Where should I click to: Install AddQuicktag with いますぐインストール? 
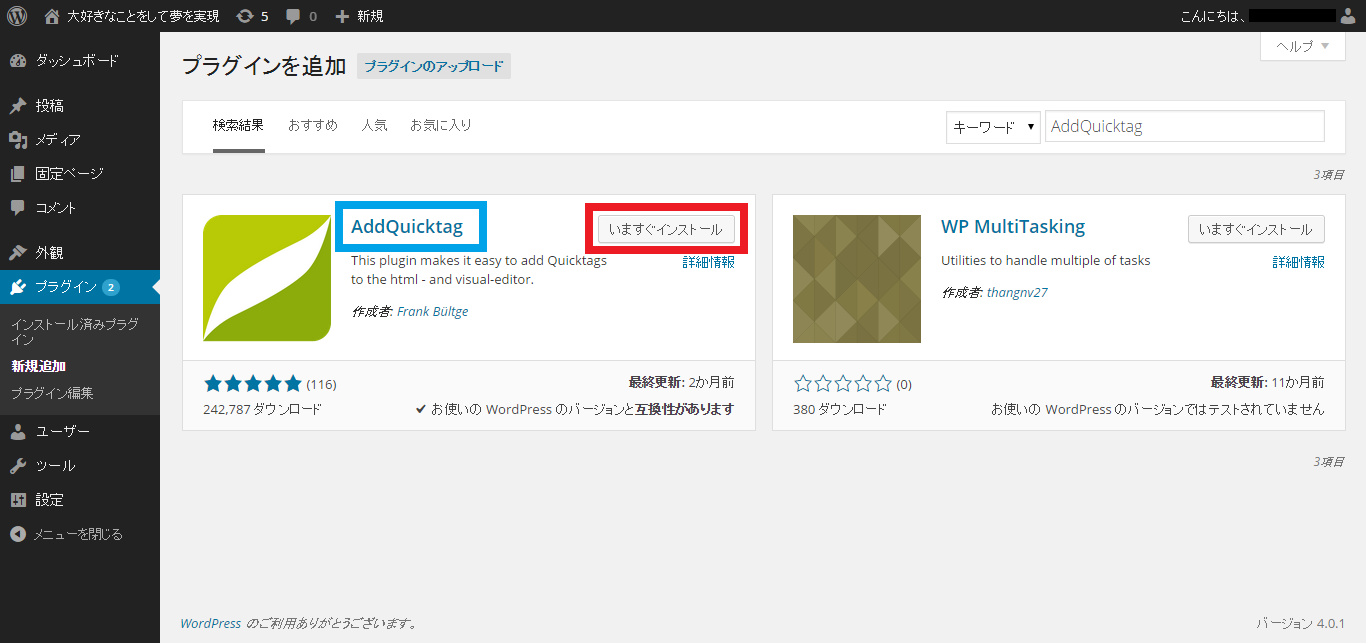click(x=666, y=229)
